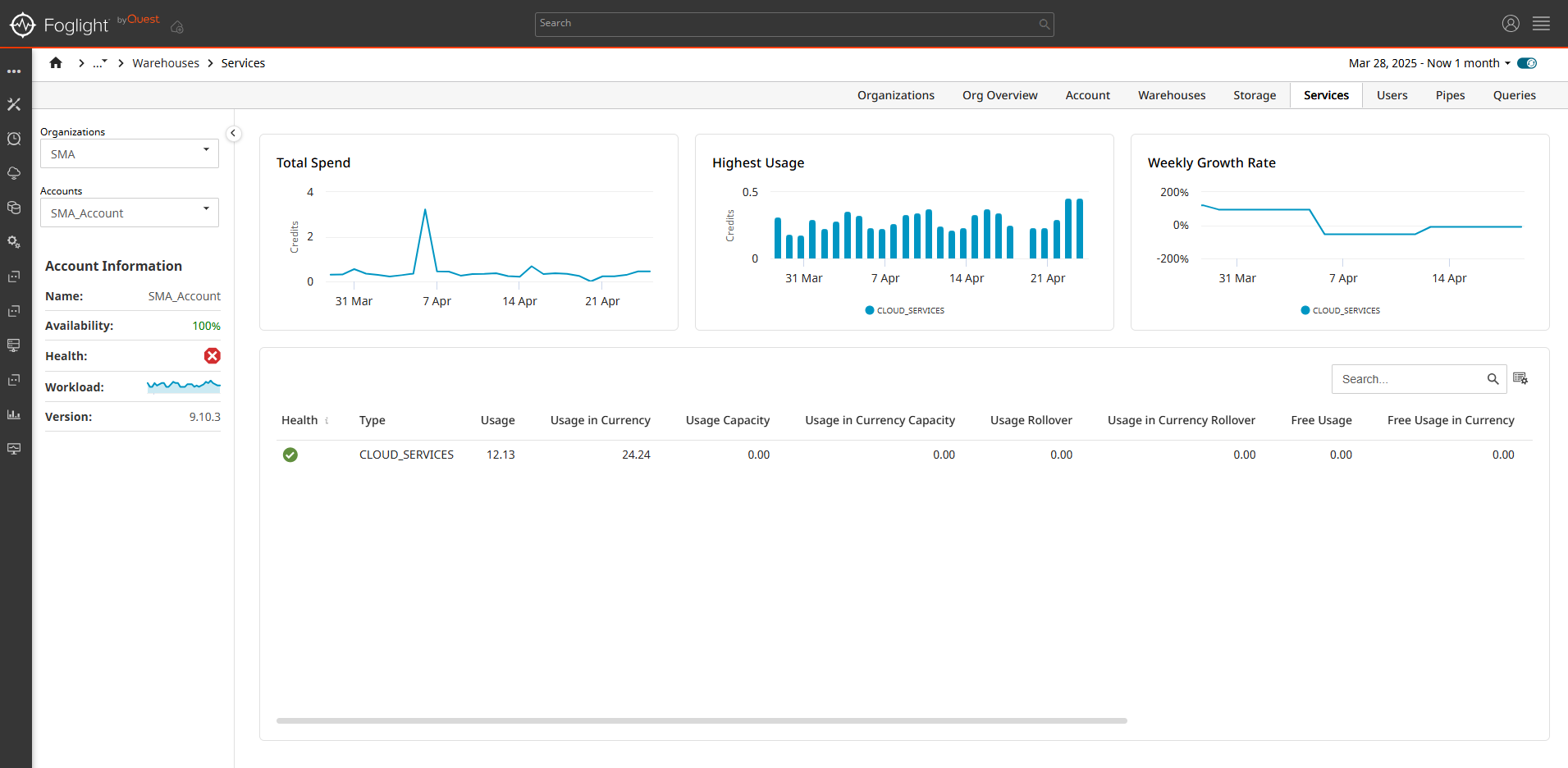Viewport: 1568px width, 768px height.
Task: Click the 9.10.3 version value
Action: (x=205, y=417)
